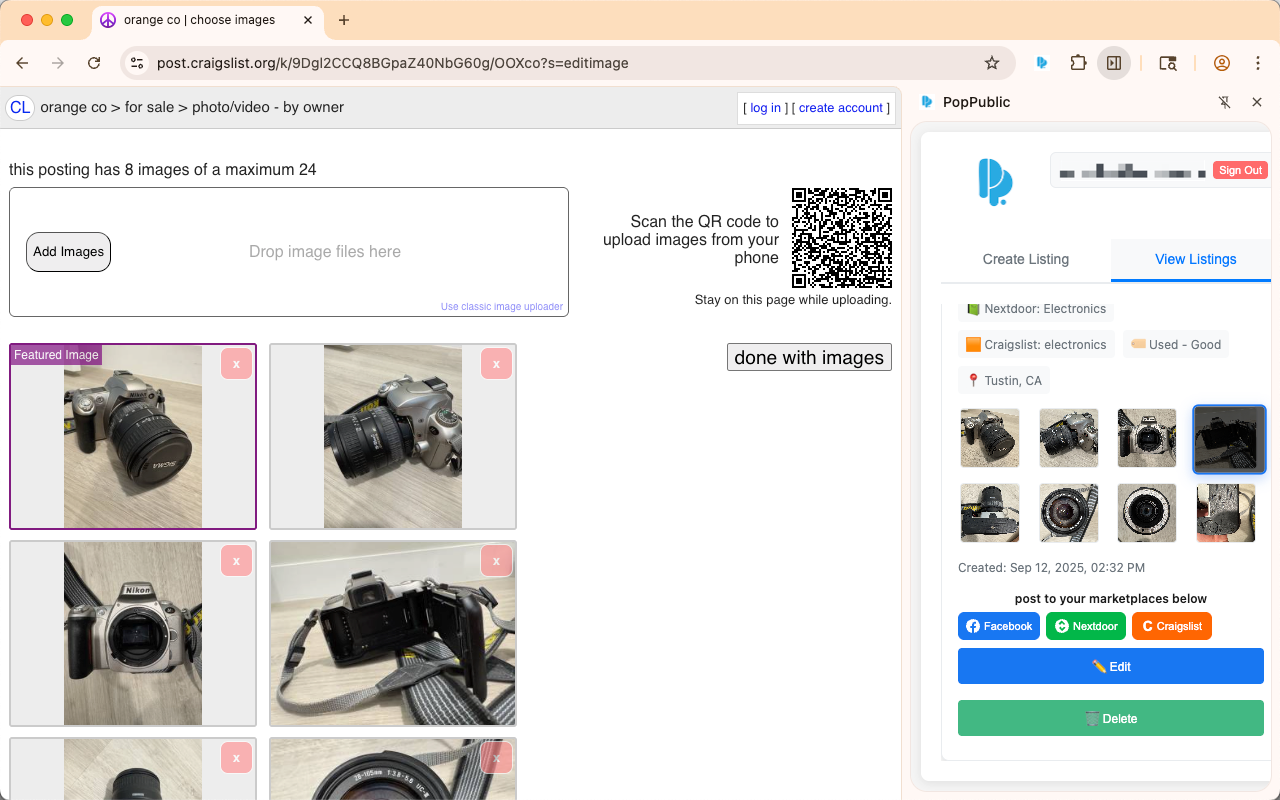The image size is (1280, 800).
Task: Click the address bar URL
Action: (393, 63)
